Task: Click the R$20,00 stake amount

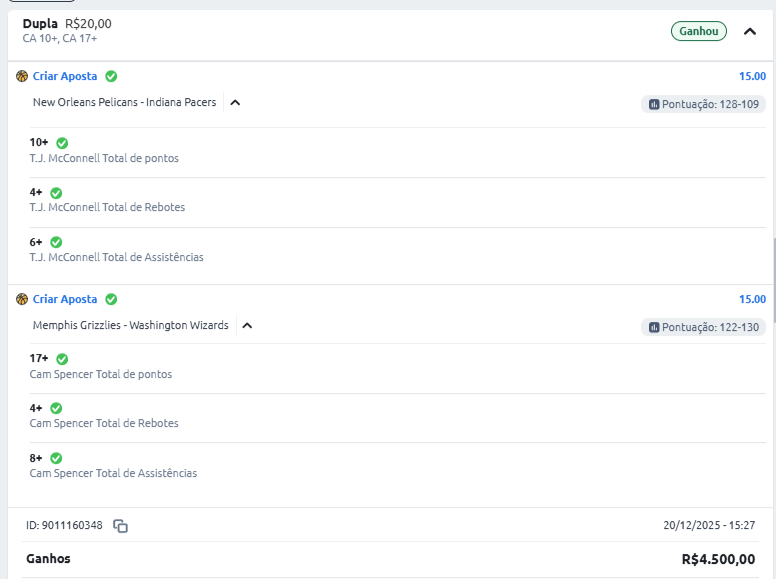Action: point(88,24)
